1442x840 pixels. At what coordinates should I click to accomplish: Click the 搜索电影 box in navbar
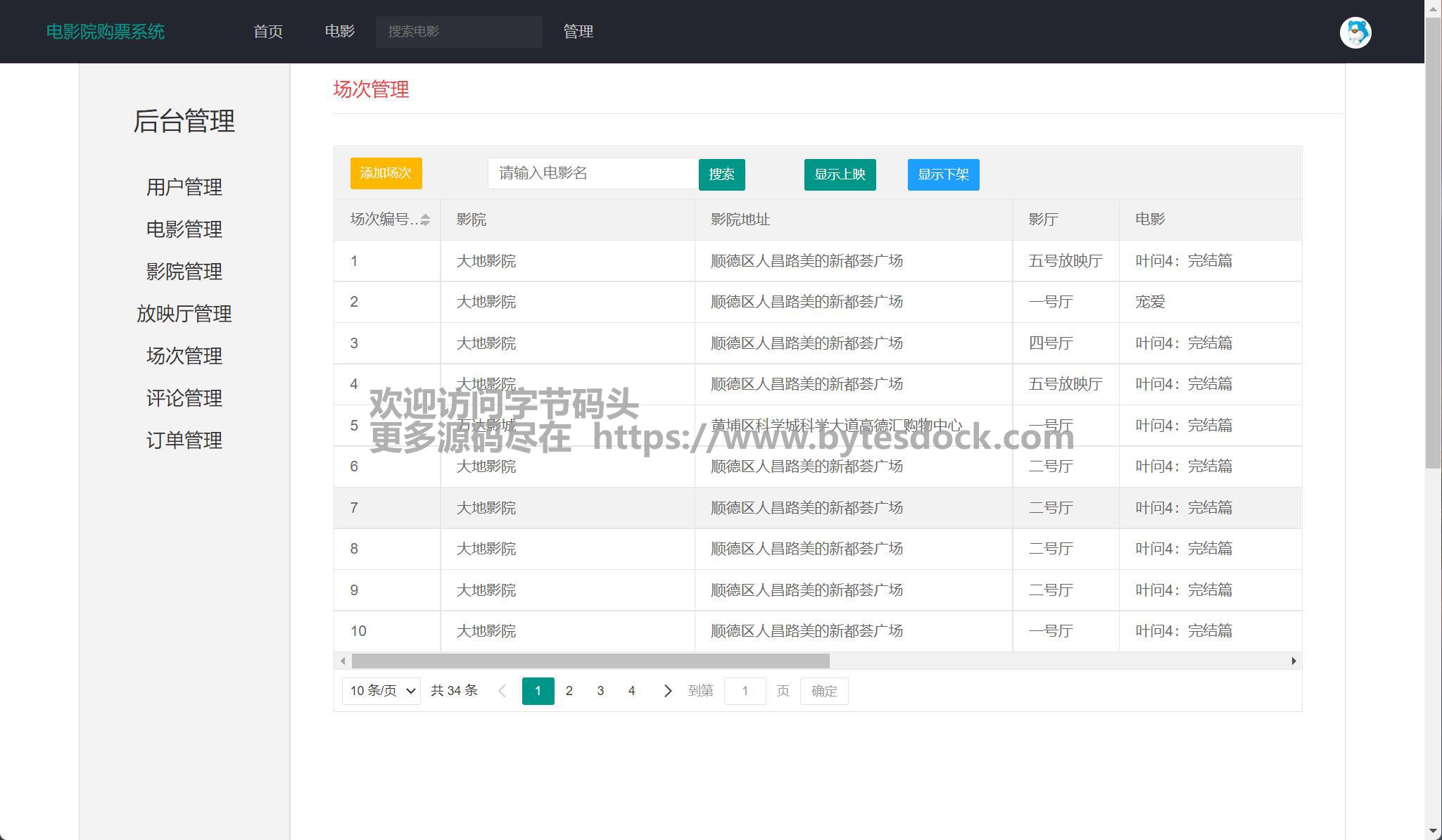458,32
